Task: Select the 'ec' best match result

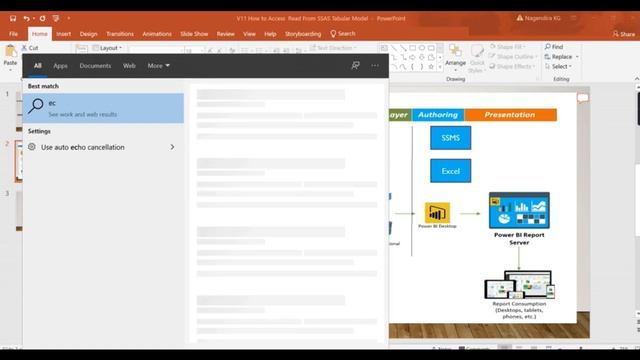Action: [103, 108]
